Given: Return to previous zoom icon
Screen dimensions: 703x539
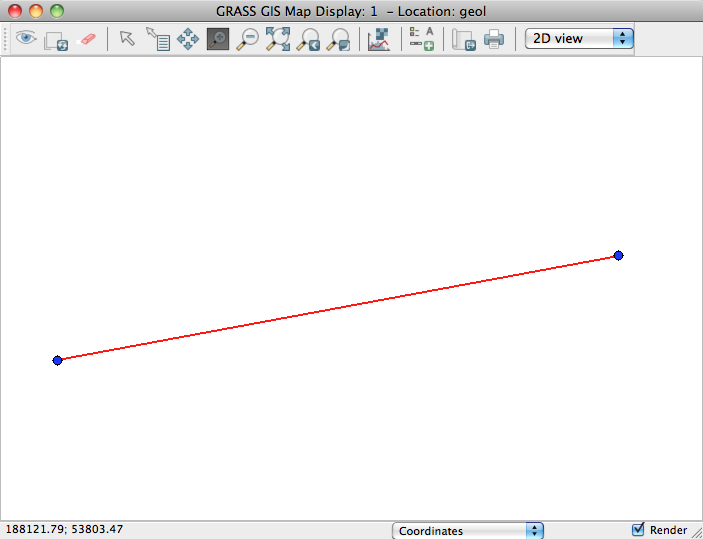Looking at the screenshot, I should 308,40.
